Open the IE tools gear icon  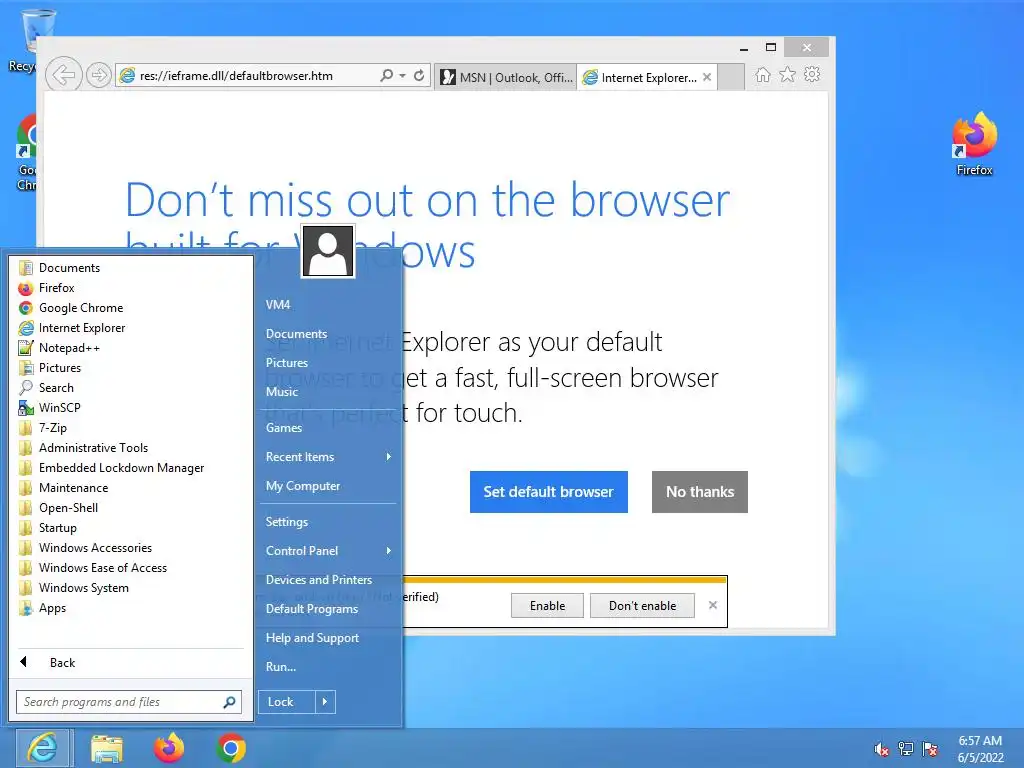[x=812, y=75]
